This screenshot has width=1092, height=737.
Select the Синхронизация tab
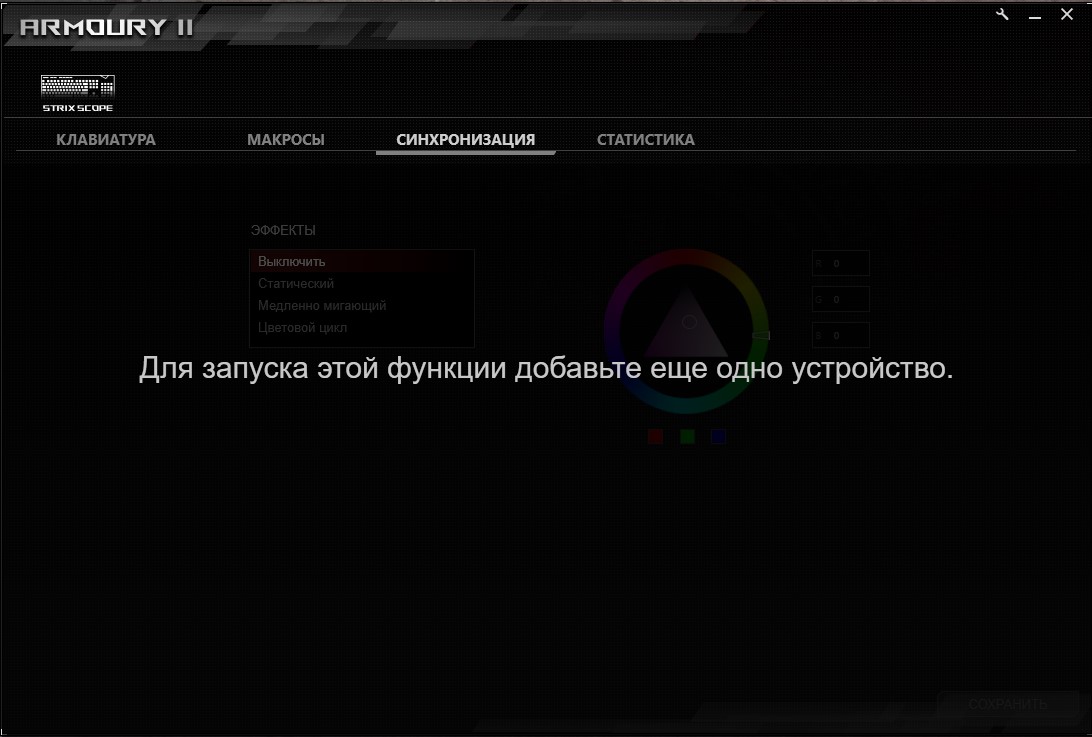(x=466, y=140)
